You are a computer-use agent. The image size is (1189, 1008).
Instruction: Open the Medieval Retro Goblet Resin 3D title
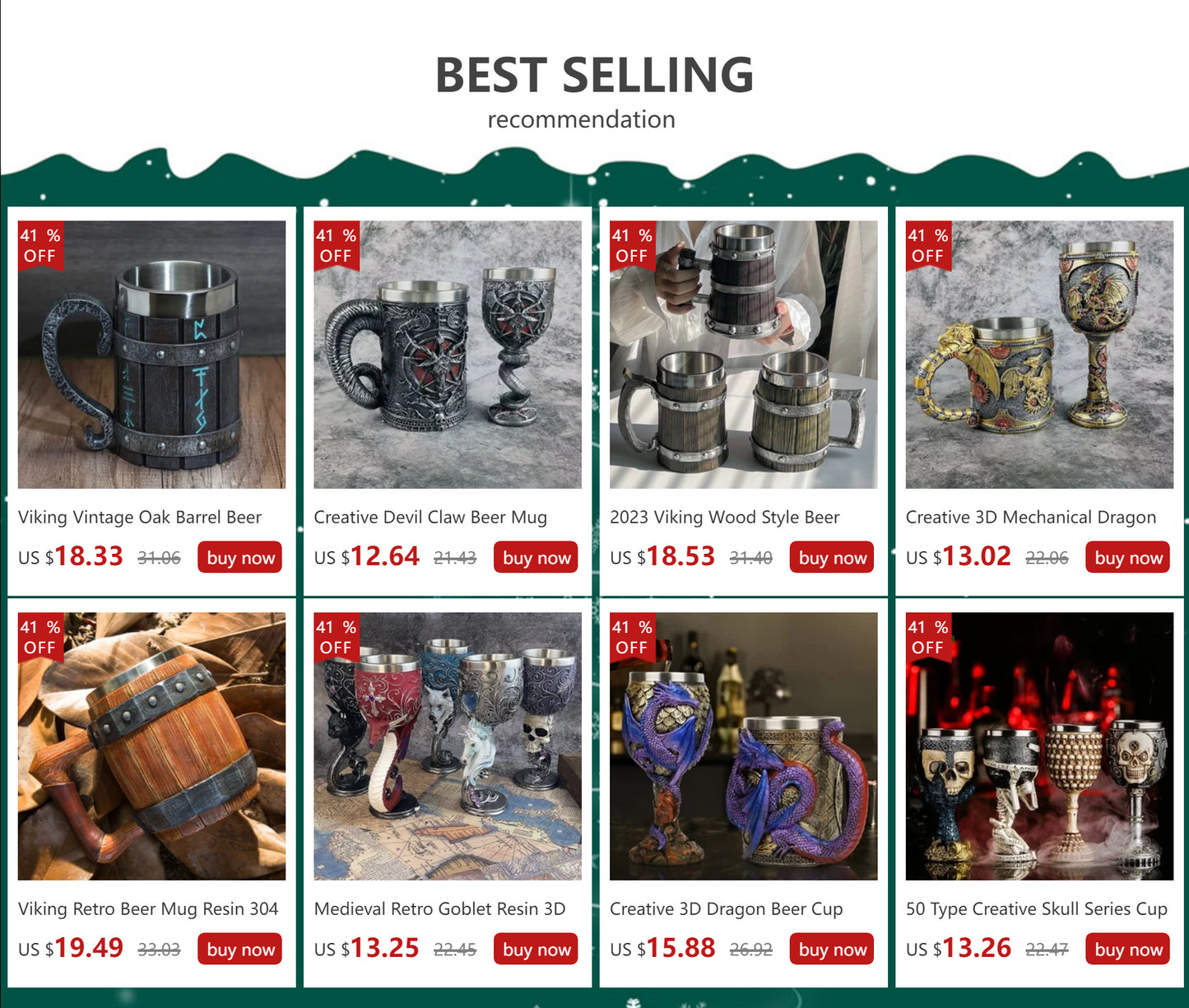click(x=439, y=909)
